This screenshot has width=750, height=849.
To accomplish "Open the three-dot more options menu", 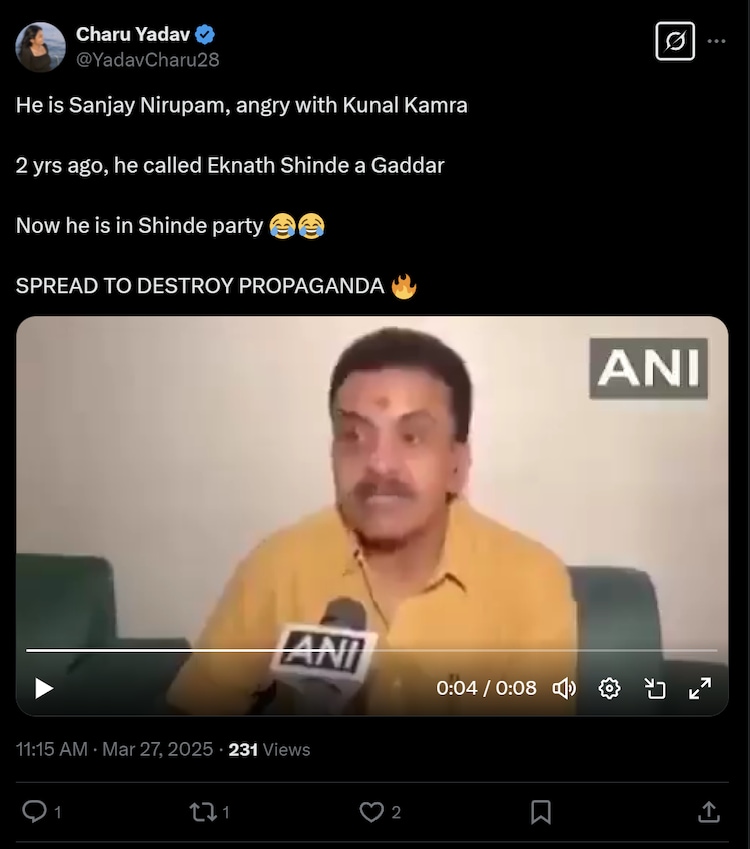I will 716,41.
